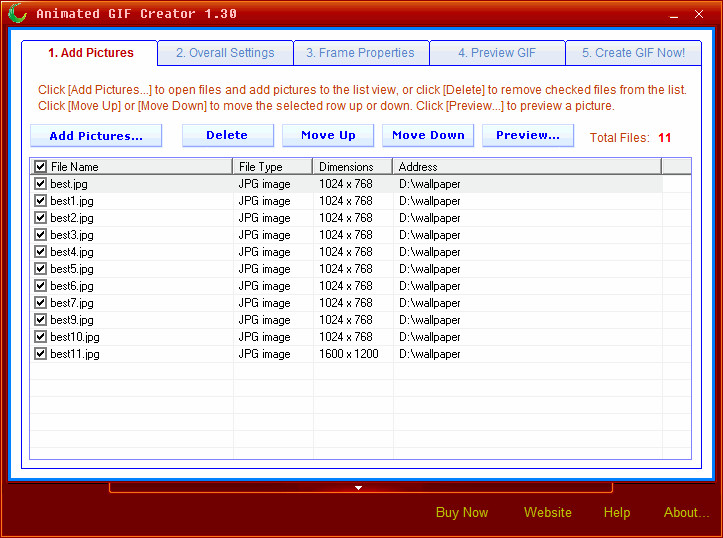The height and width of the screenshot is (538, 723).
Task: Click the Add Pictures... button
Action: coord(96,136)
